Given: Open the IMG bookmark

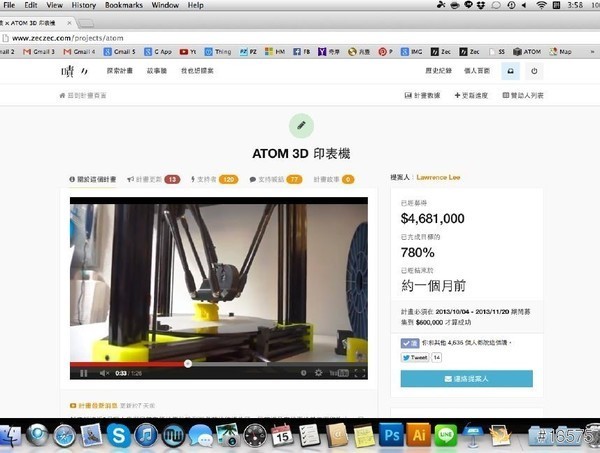Looking at the screenshot, I should 411,52.
